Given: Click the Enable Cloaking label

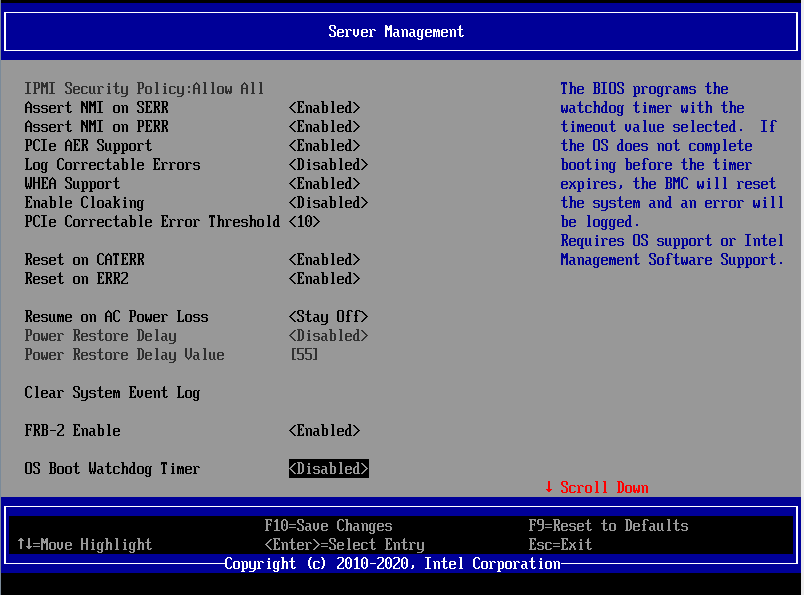Looking at the screenshot, I should point(85,203).
